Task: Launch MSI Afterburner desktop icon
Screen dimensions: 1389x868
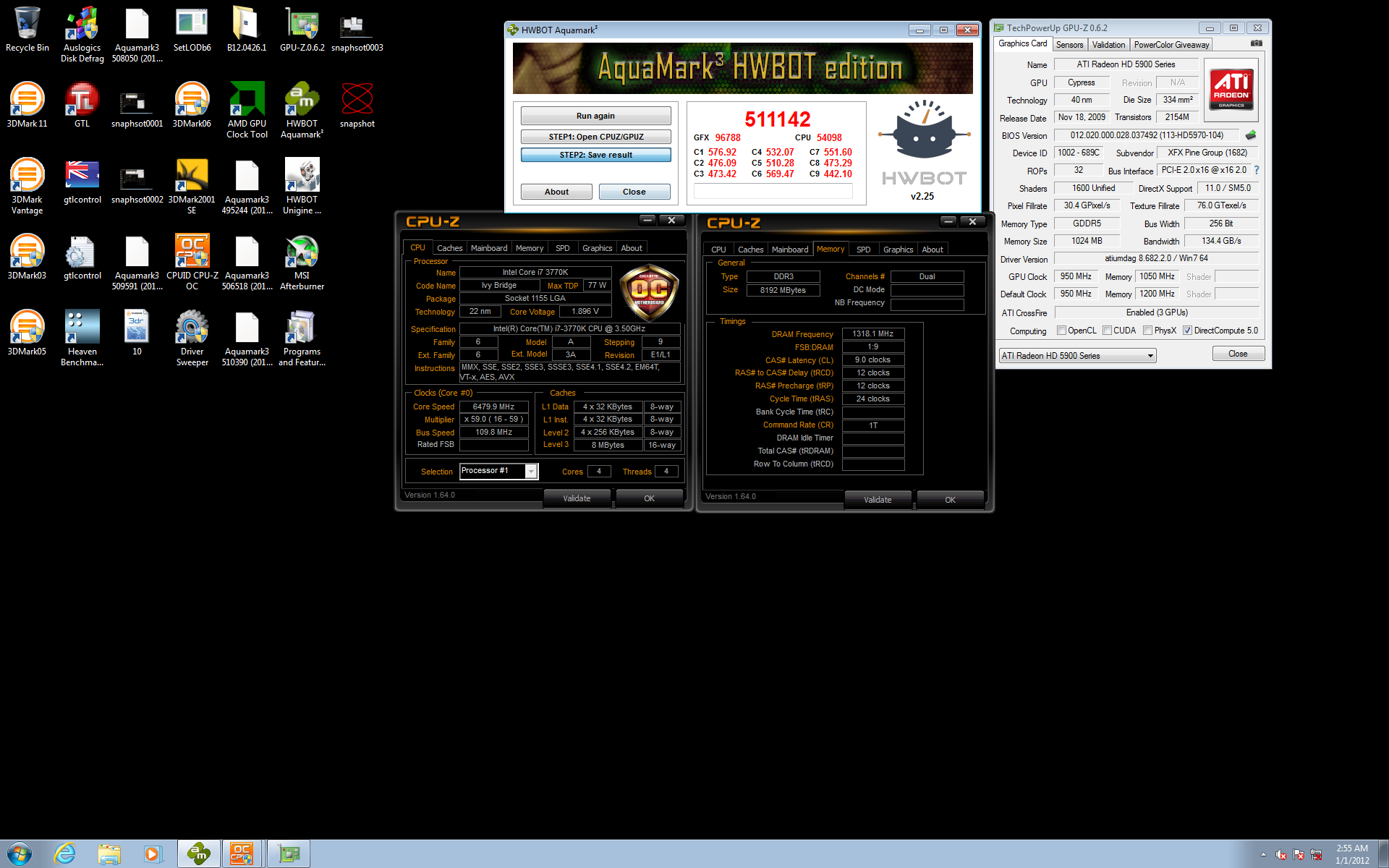Action: [302, 262]
